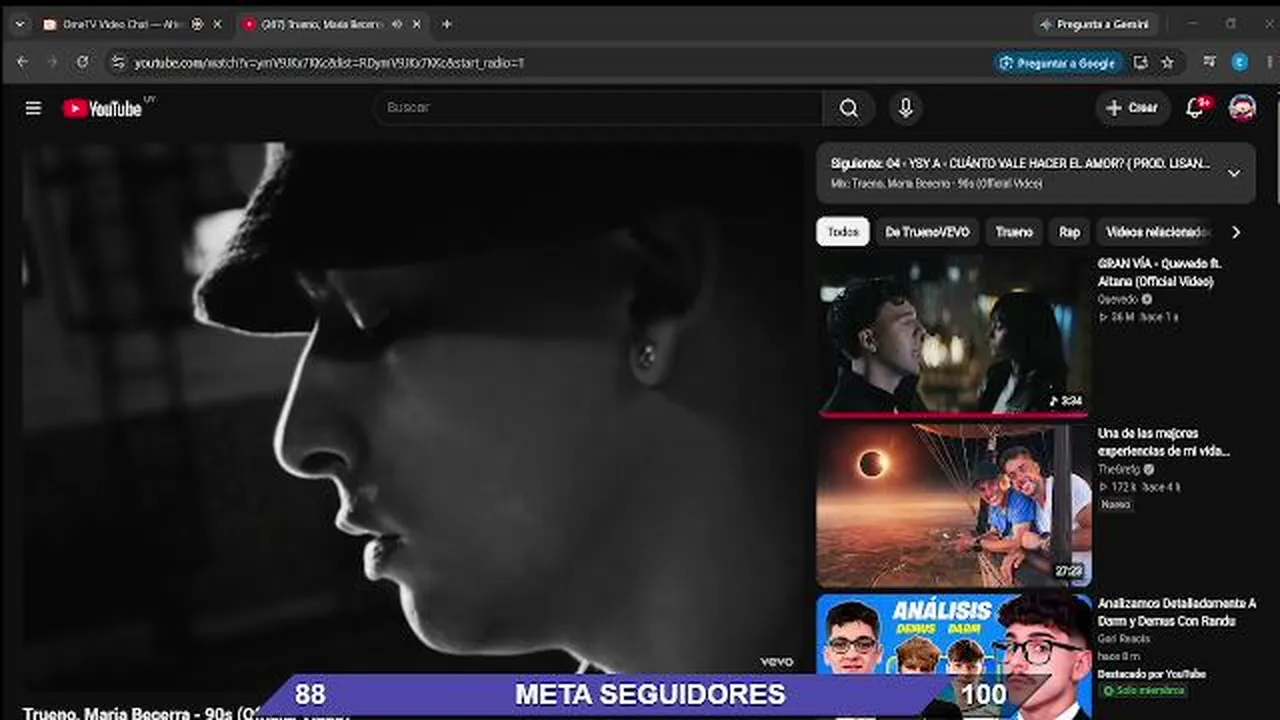Filter by the Rap chip
The width and height of the screenshot is (1280, 720).
1069,232
